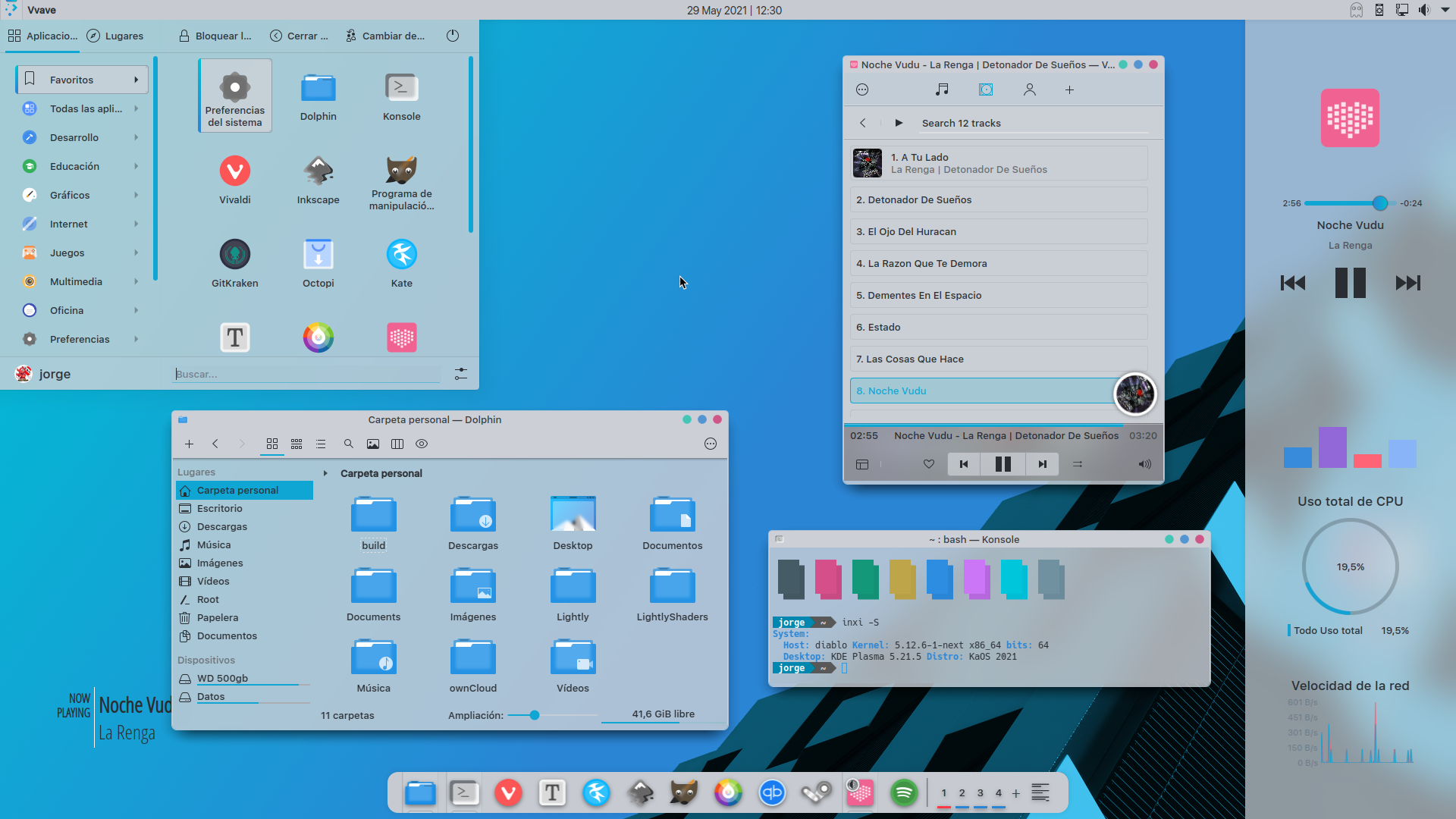Toggle the queue drawer in Vvave player
Image resolution: width=1456 pixels, height=819 pixels.
click(x=862, y=464)
